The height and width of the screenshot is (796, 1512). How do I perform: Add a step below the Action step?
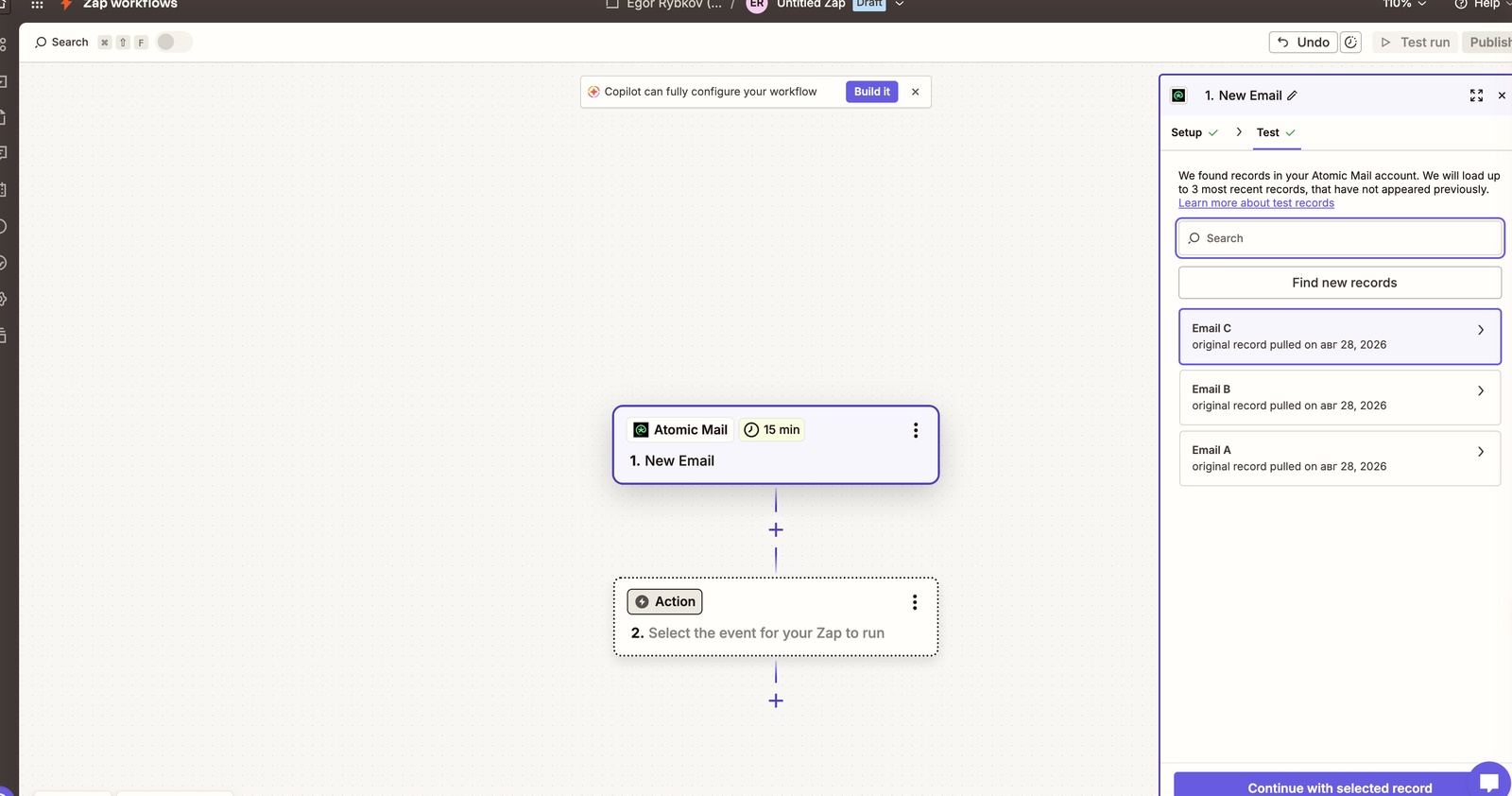[776, 701]
